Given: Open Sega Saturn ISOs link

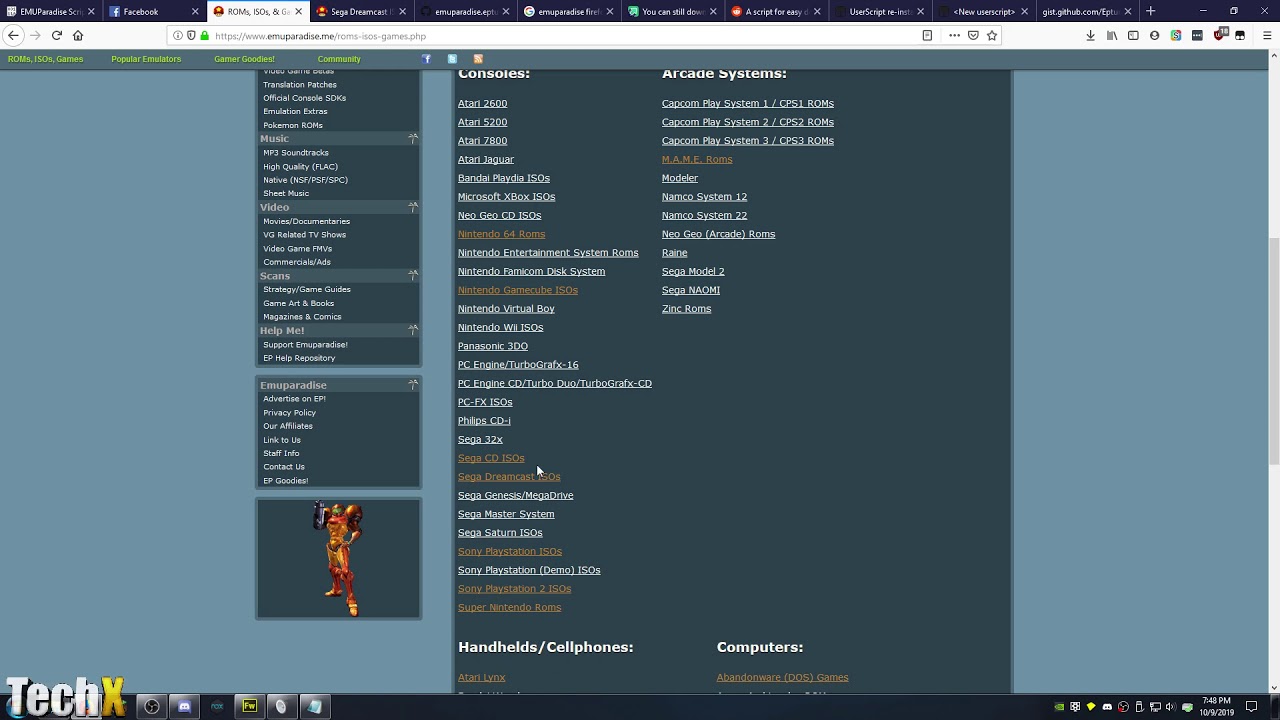Looking at the screenshot, I should point(500,533).
